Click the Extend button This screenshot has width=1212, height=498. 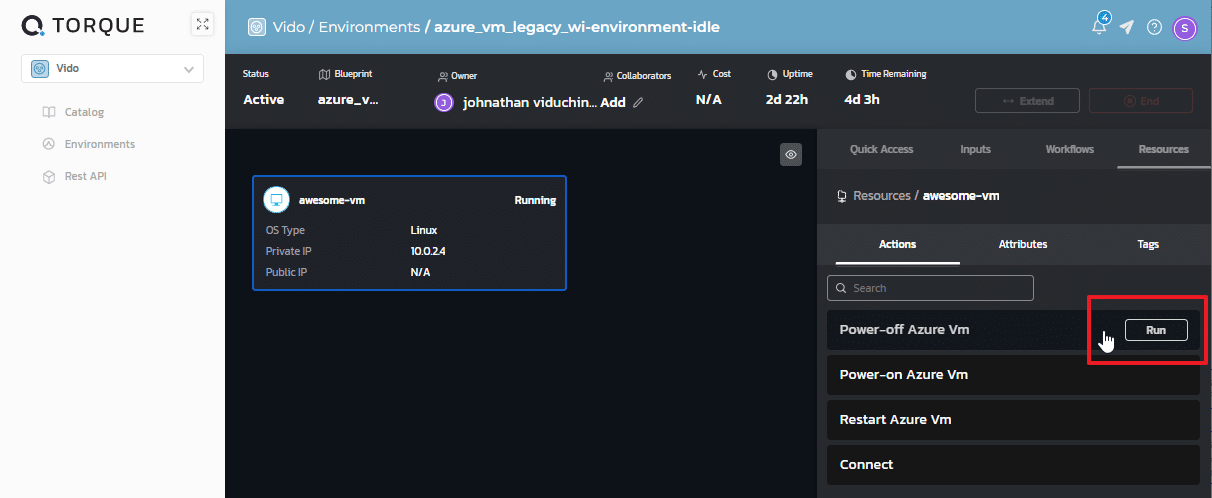coord(1027,101)
